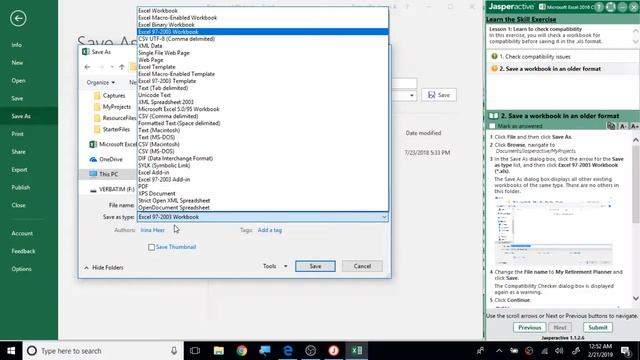Click the Submit button in Jasperactive
This screenshot has width=640, height=360.
click(598, 327)
